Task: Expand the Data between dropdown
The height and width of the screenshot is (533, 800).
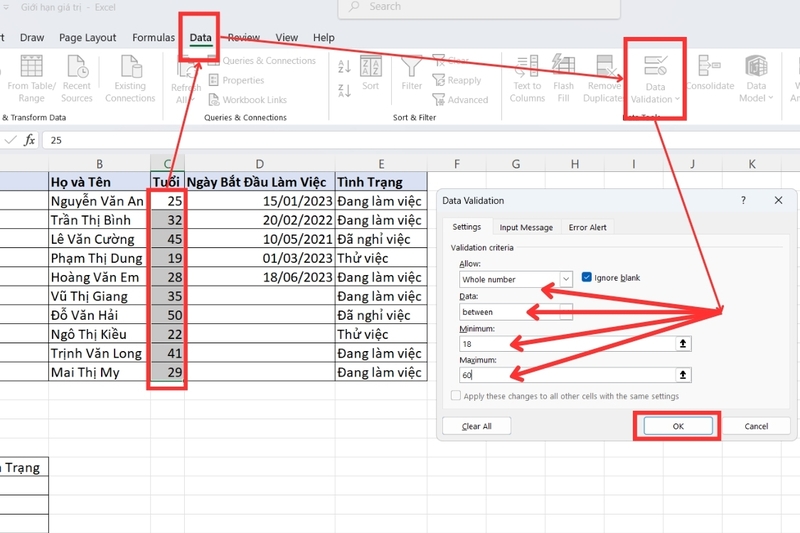Action: tap(566, 312)
